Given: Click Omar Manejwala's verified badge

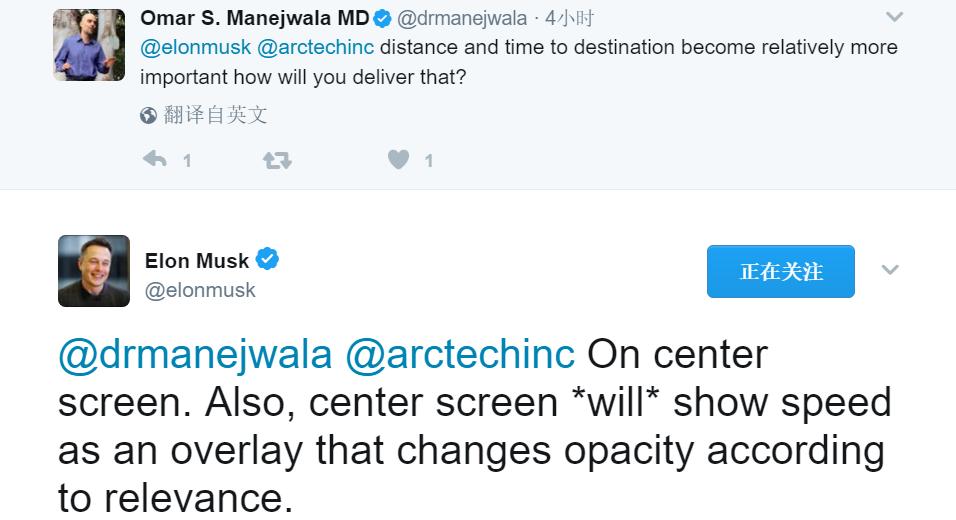Looking at the screenshot, I should [382, 18].
